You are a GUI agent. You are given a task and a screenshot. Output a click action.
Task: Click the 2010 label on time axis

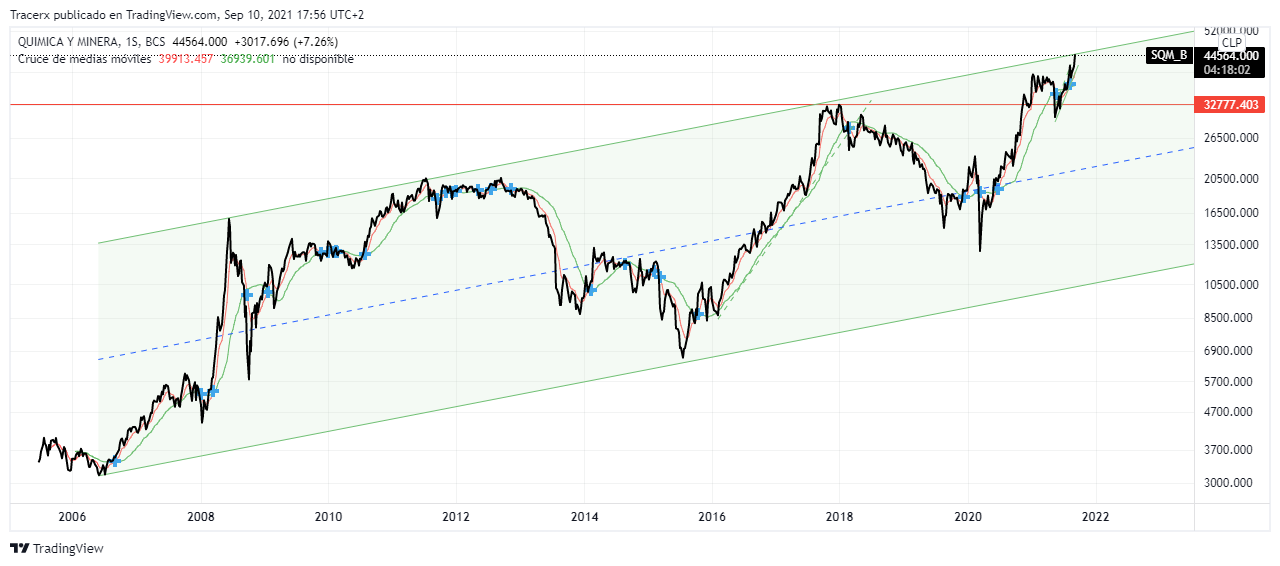(328, 517)
